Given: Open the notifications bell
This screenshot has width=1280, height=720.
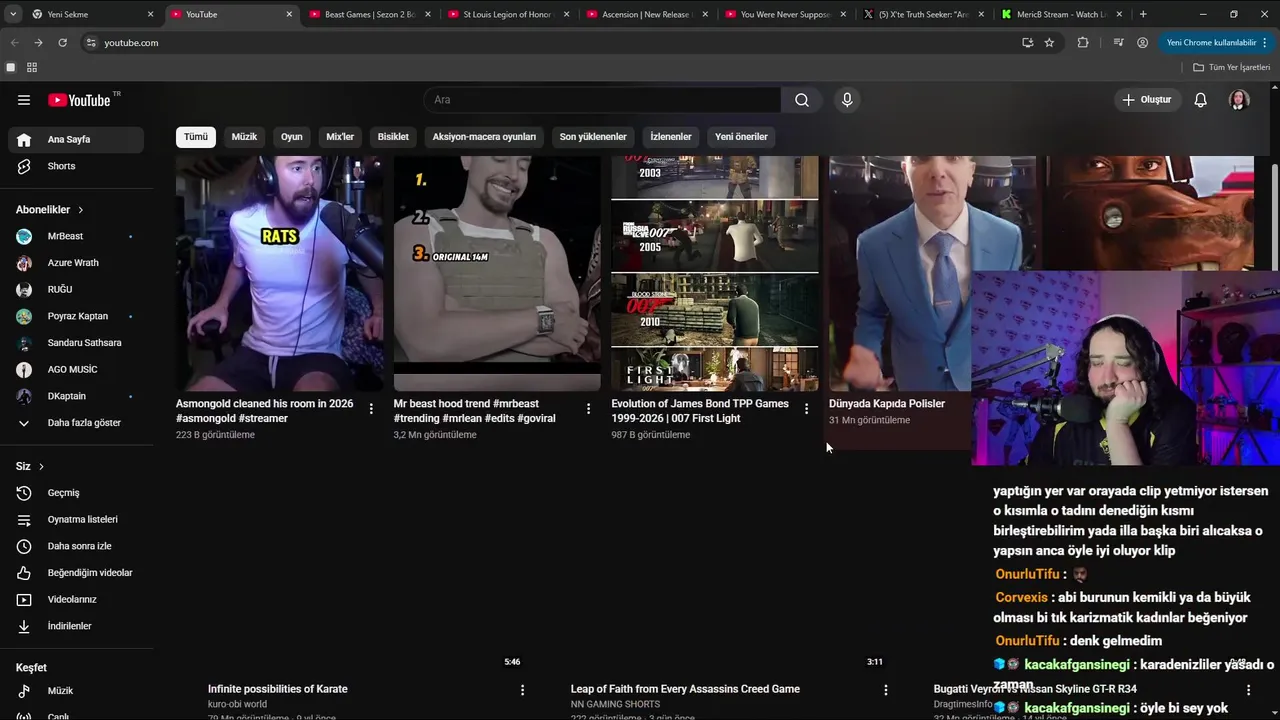Looking at the screenshot, I should (1200, 100).
